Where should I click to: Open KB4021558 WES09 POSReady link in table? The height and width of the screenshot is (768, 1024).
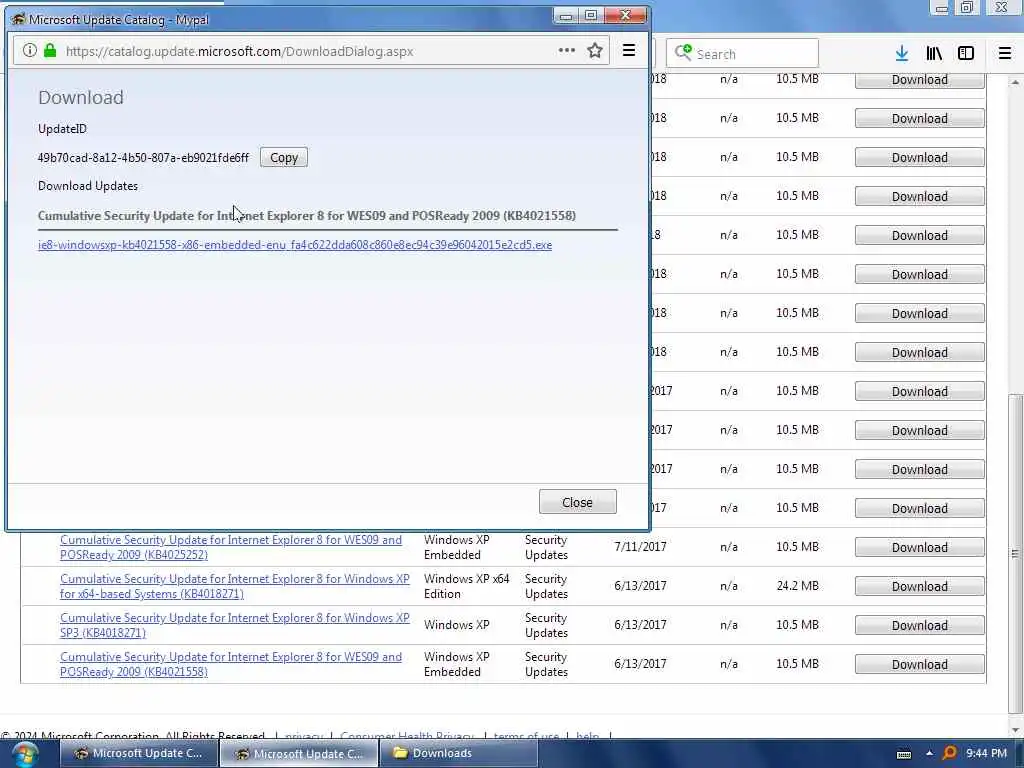(x=231, y=664)
